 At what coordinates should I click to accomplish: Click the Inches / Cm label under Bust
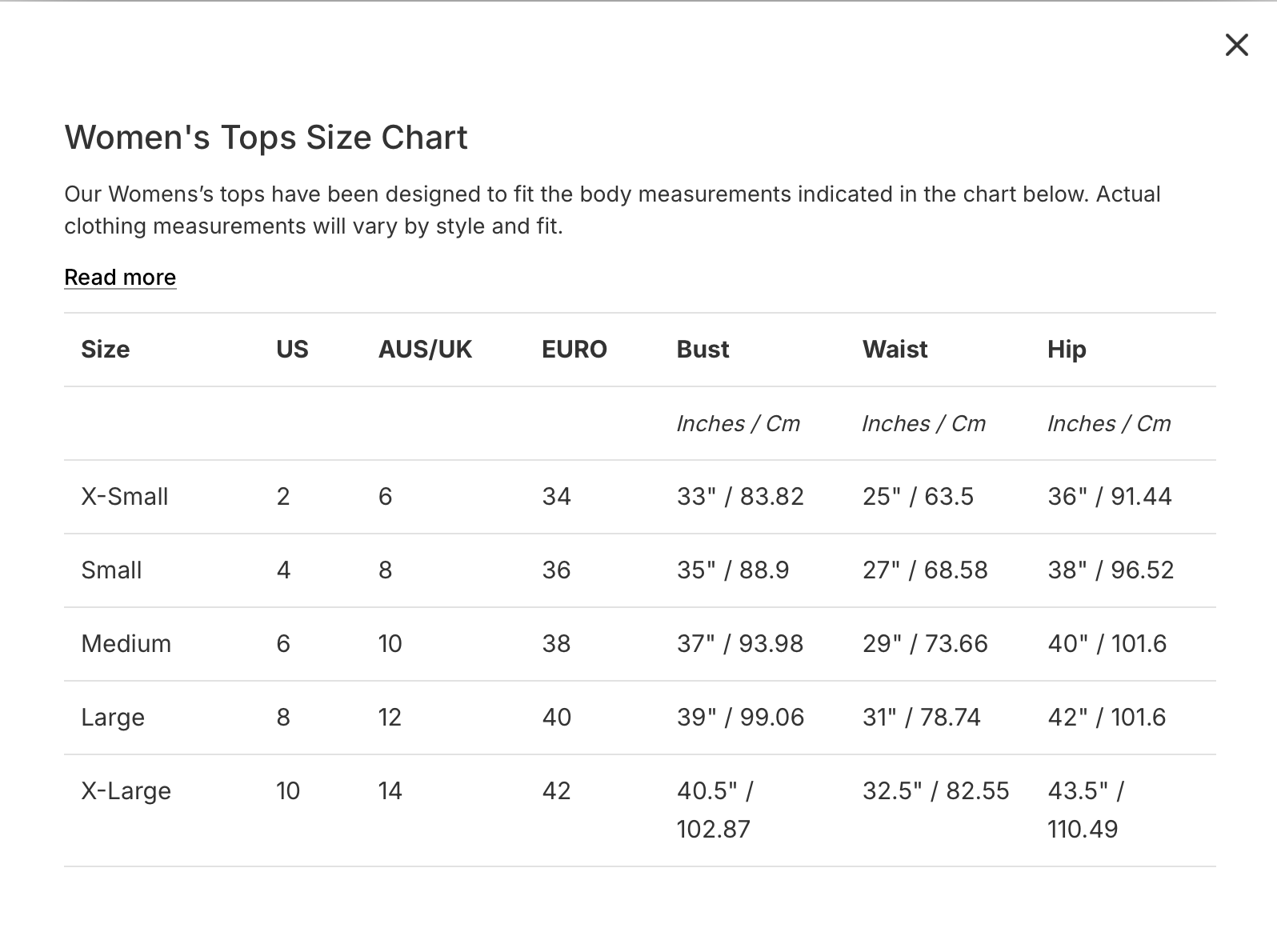738,424
